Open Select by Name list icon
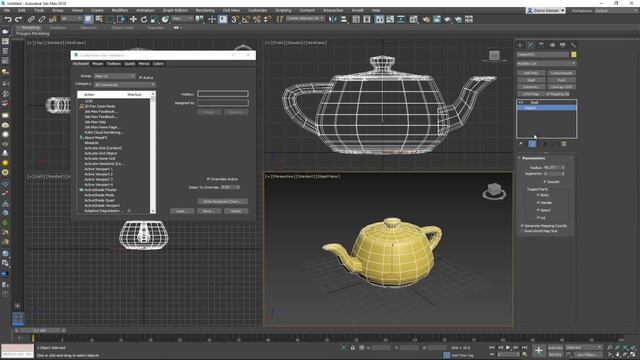 click(99, 19)
